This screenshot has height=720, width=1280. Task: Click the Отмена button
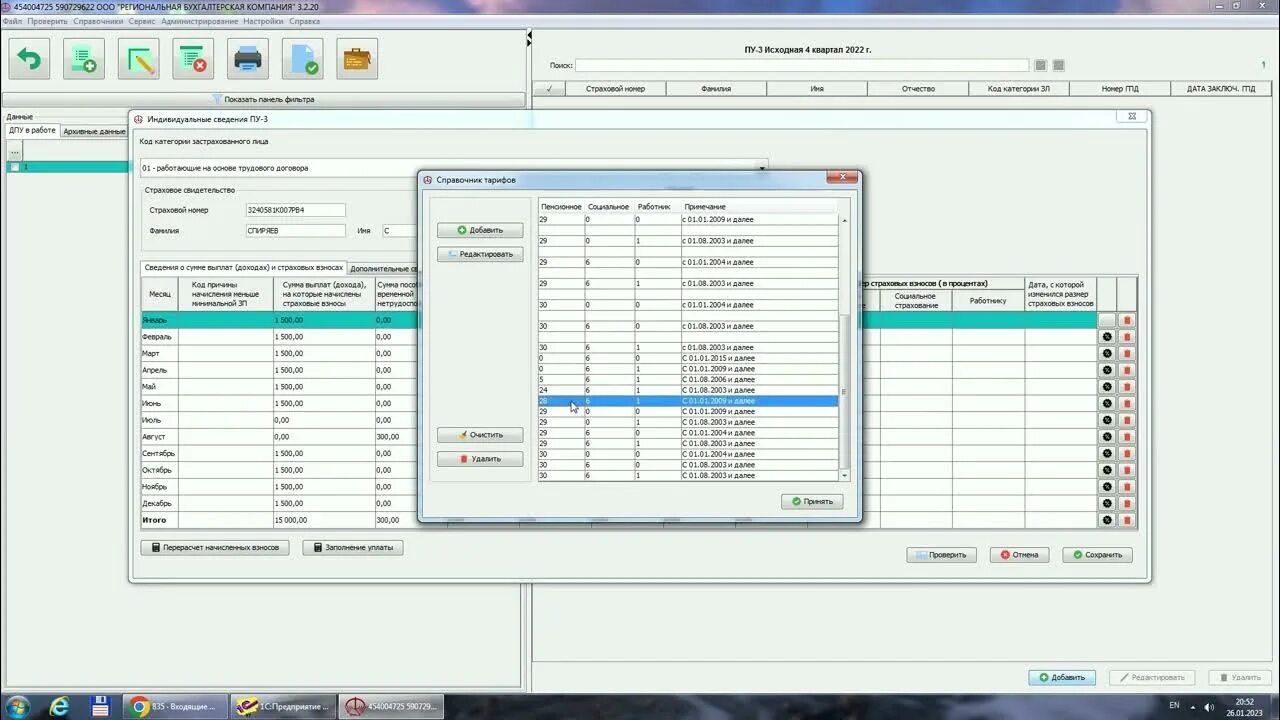(1019, 554)
